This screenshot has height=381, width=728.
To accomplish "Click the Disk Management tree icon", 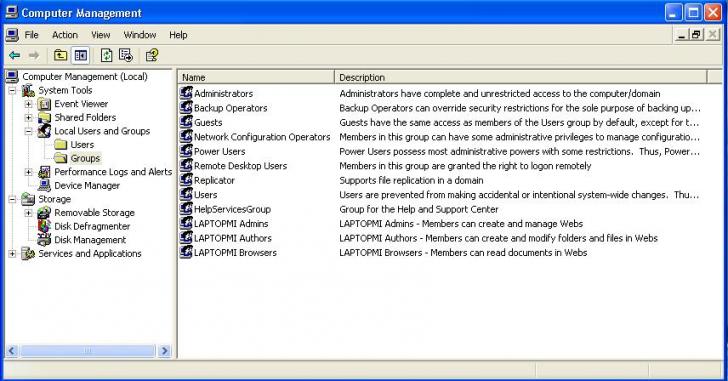I will click(x=44, y=239).
